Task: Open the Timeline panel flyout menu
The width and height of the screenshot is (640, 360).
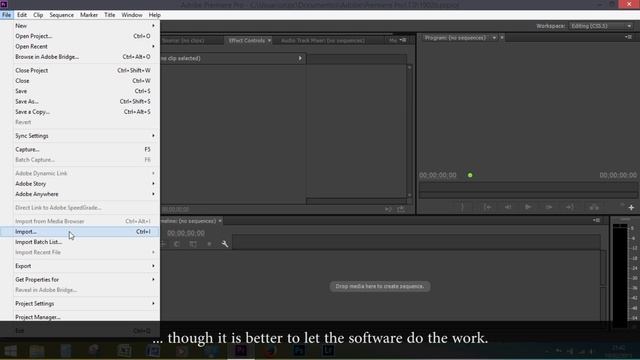Action: click(596, 220)
